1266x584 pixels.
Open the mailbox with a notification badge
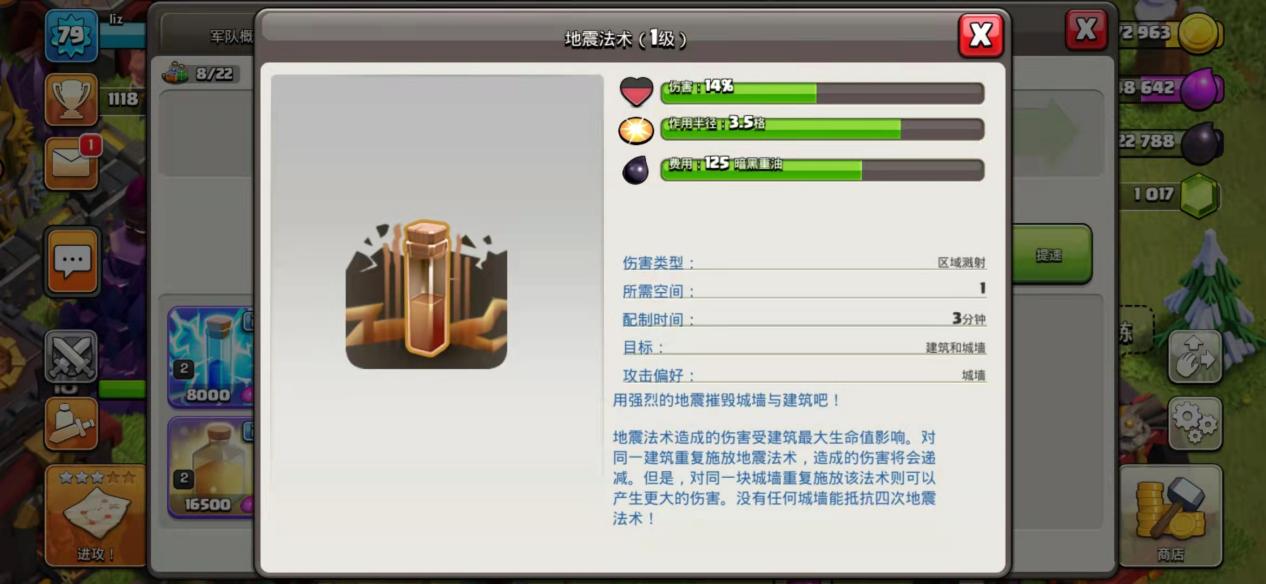pyautogui.click(x=72, y=163)
